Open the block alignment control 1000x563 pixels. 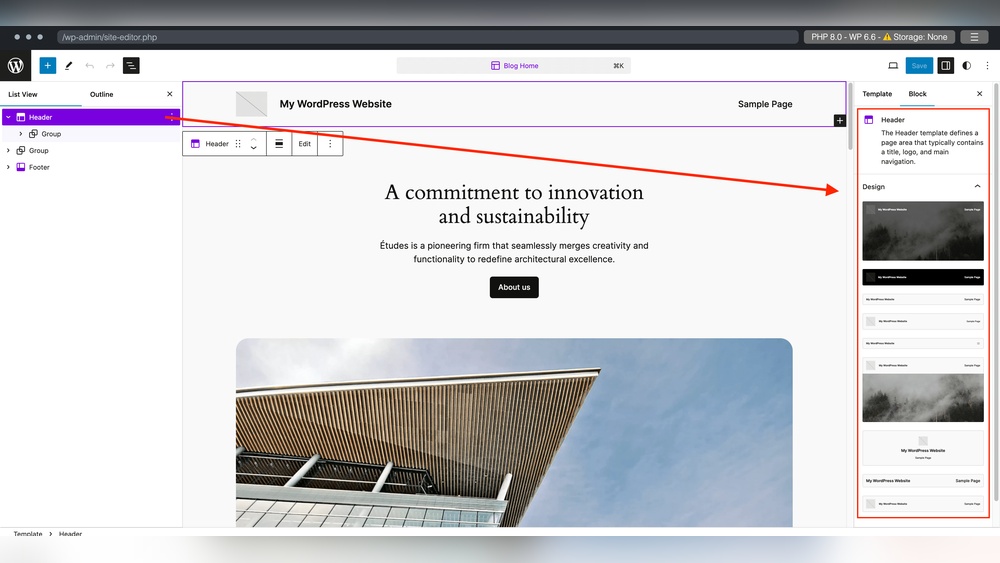click(x=279, y=144)
